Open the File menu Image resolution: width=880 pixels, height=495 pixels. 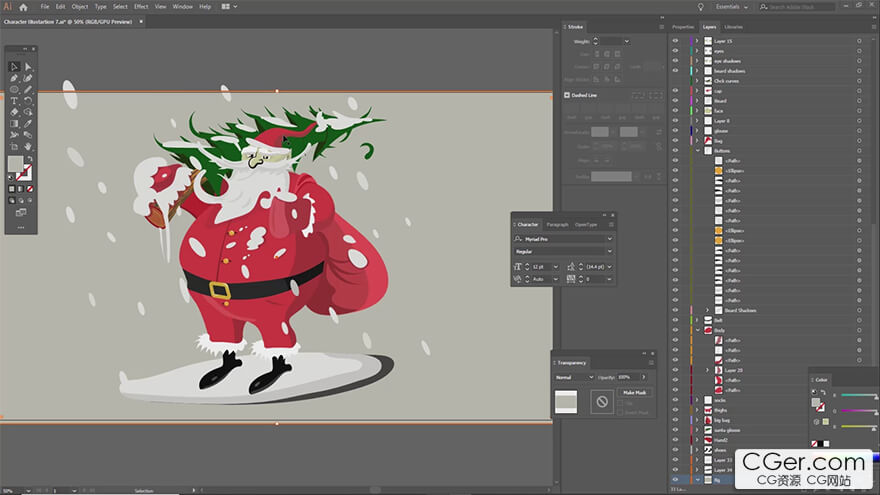[45, 7]
